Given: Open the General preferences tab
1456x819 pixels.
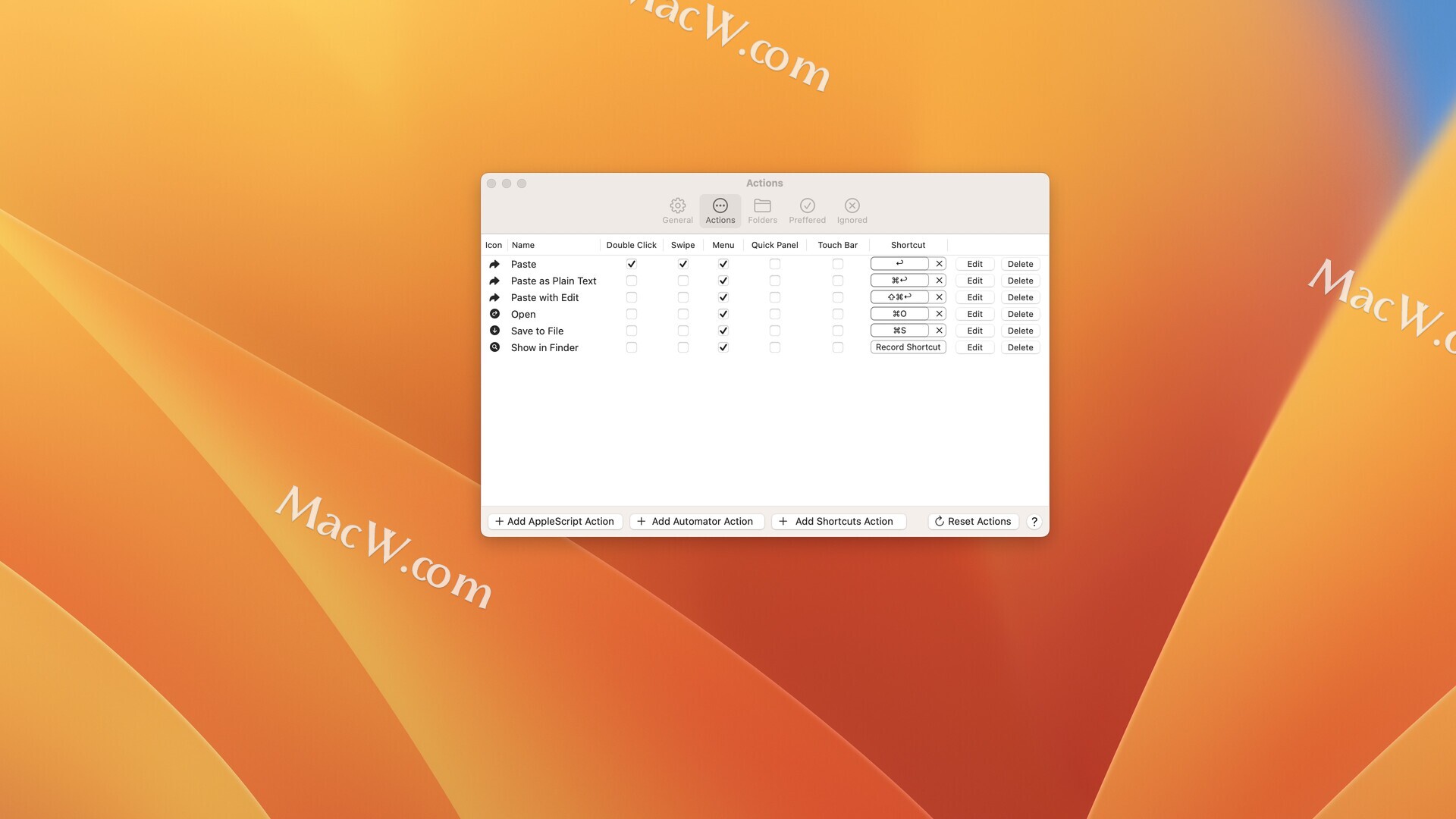Looking at the screenshot, I should pyautogui.click(x=677, y=211).
